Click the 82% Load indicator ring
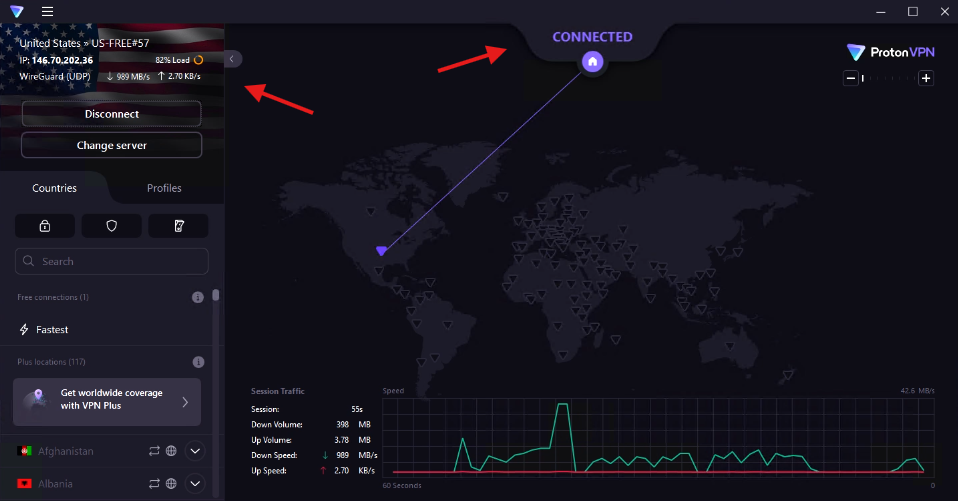 (x=198, y=60)
